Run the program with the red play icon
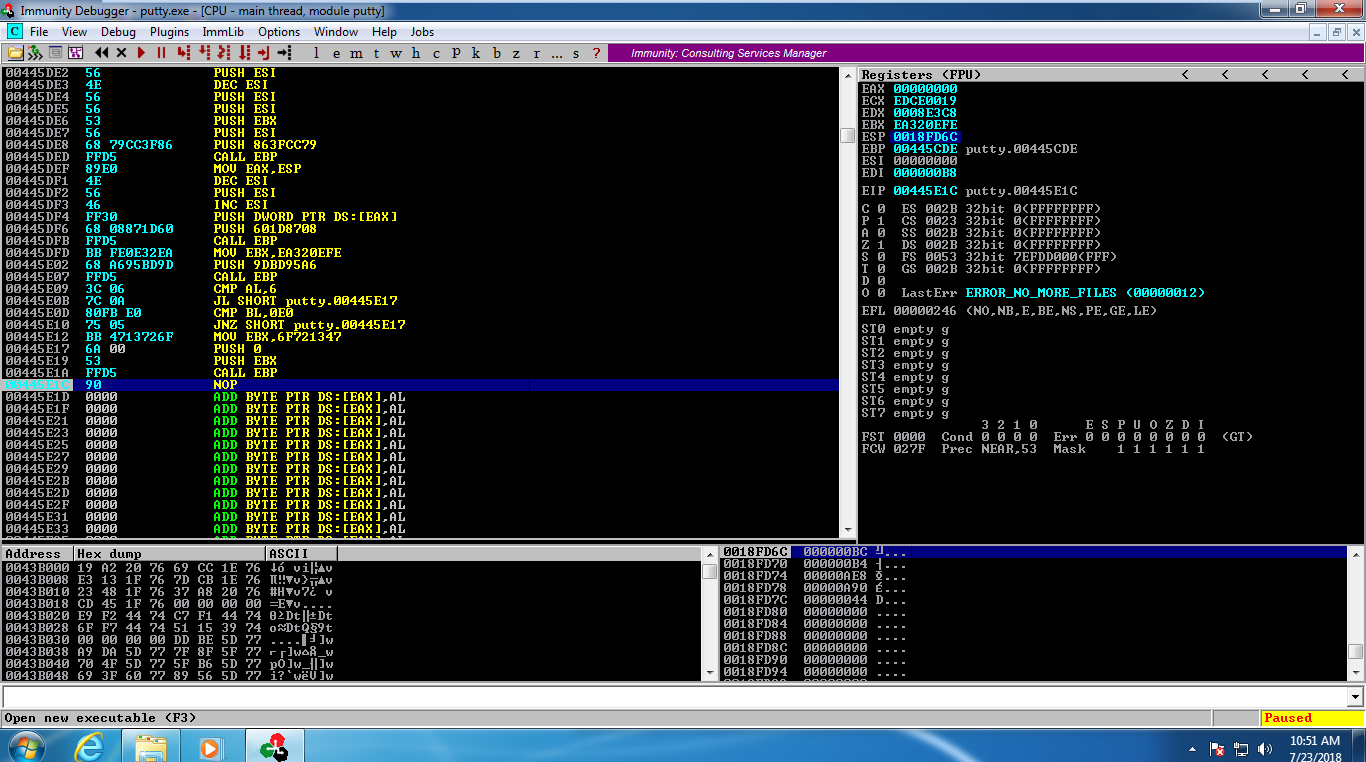Viewport: 1366px width, 762px height. click(x=142, y=53)
